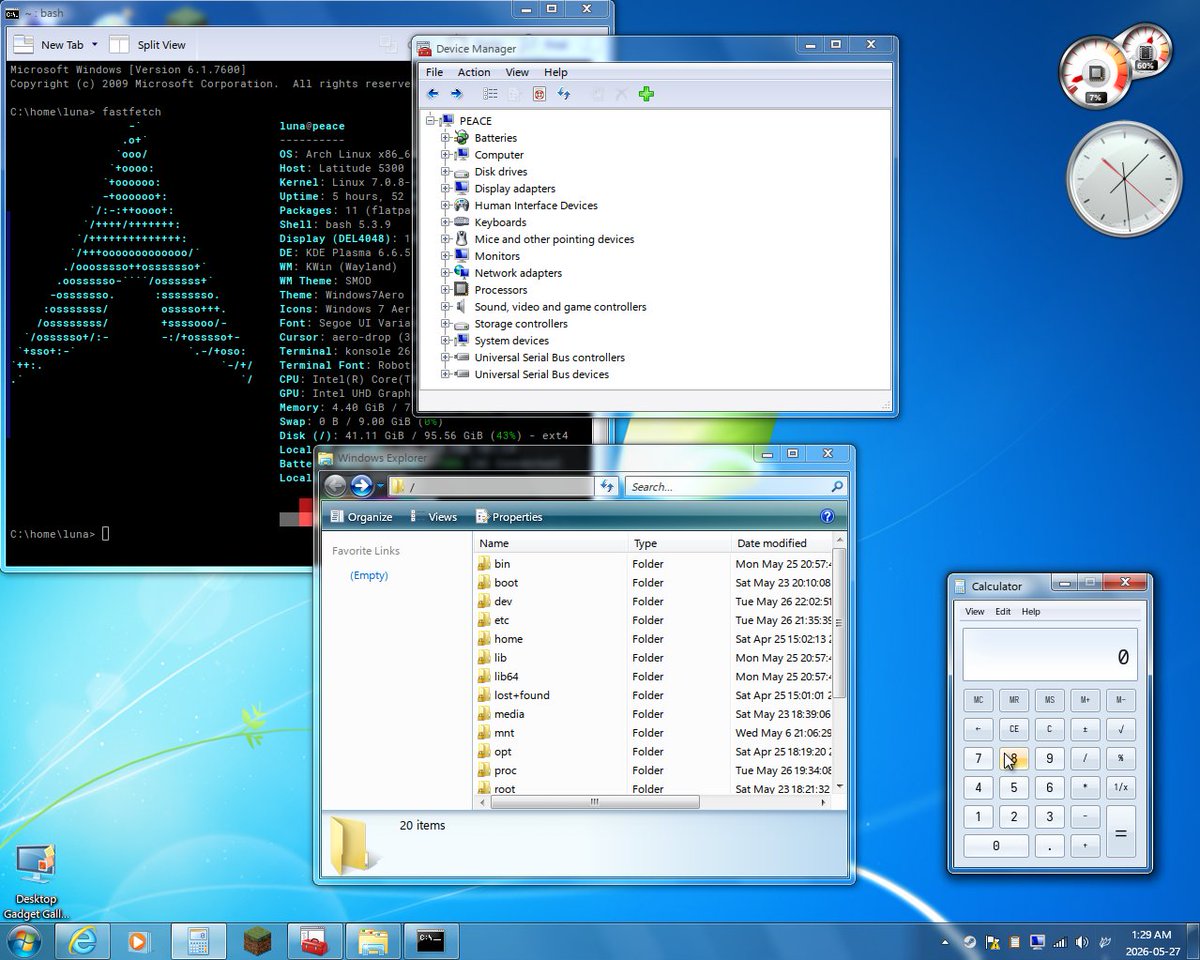Show hidden tray icons arrow
This screenshot has width=1200, height=960.
(946, 942)
